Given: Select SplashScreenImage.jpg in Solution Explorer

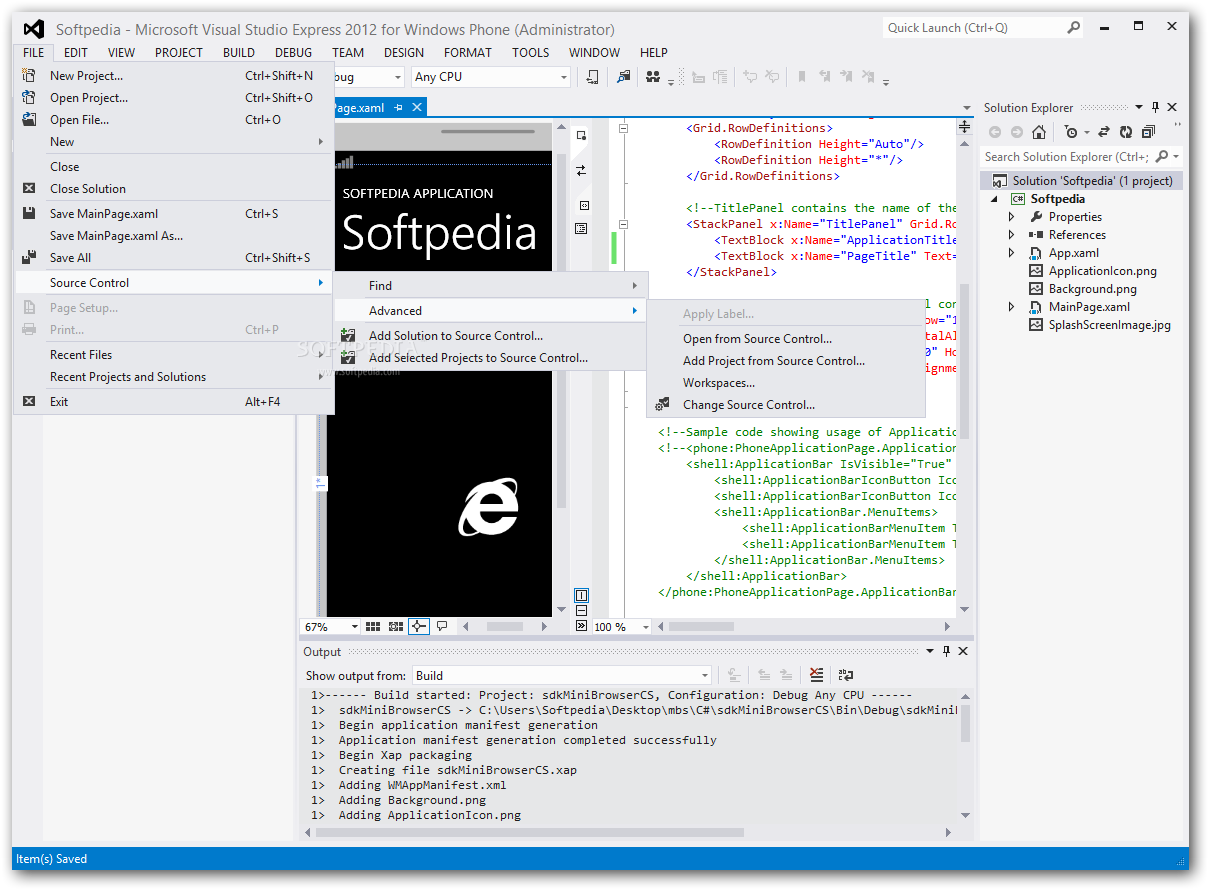Looking at the screenshot, I should [x=1109, y=325].
